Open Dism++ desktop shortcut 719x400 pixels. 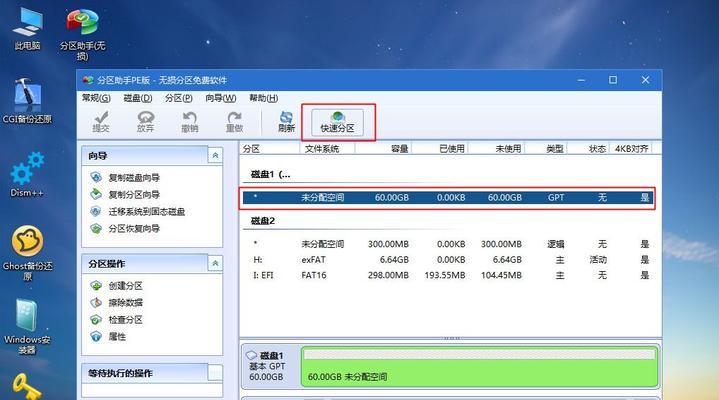pyautogui.click(x=27, y=173)
